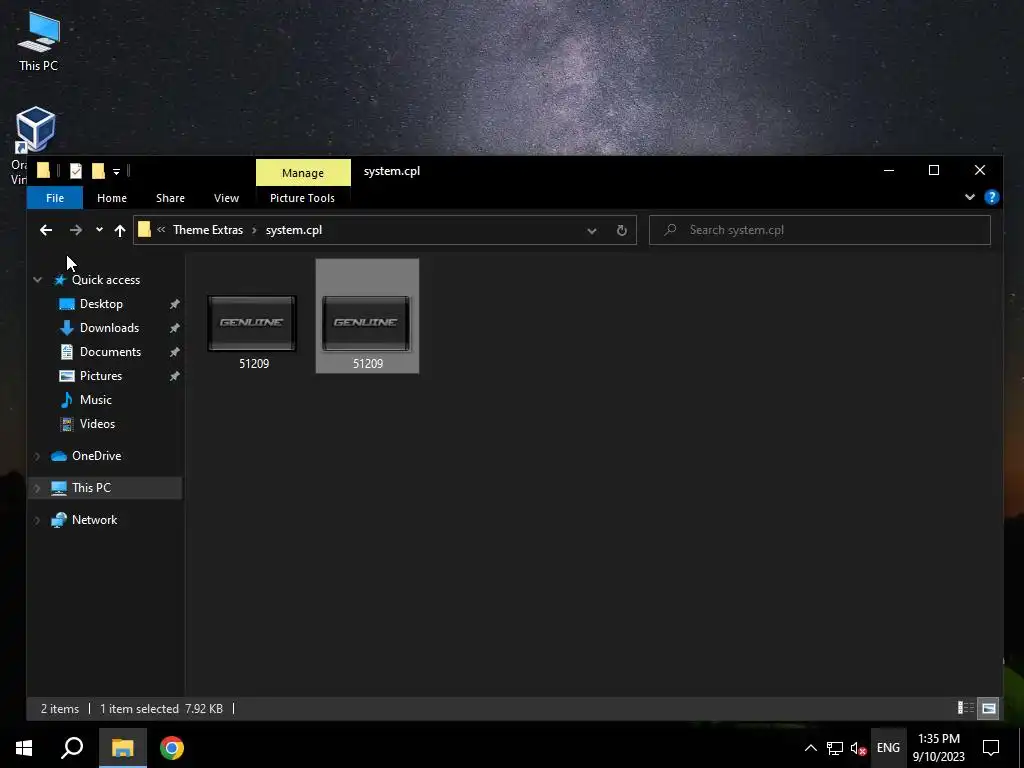Launch Google Chrome from taskbar

pos(172,748)
